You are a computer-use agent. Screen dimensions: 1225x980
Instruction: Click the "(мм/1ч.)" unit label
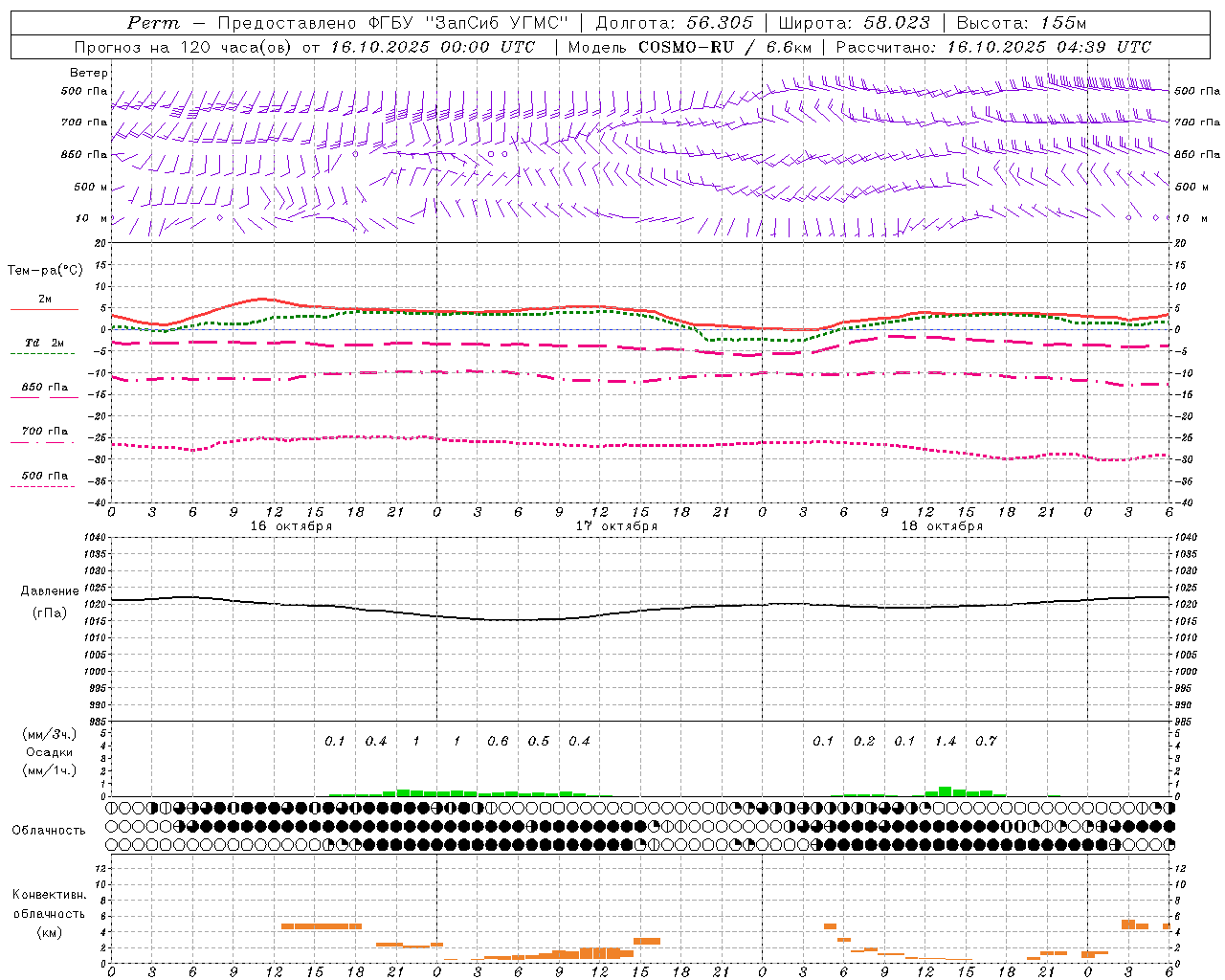[x=50, y=770]
